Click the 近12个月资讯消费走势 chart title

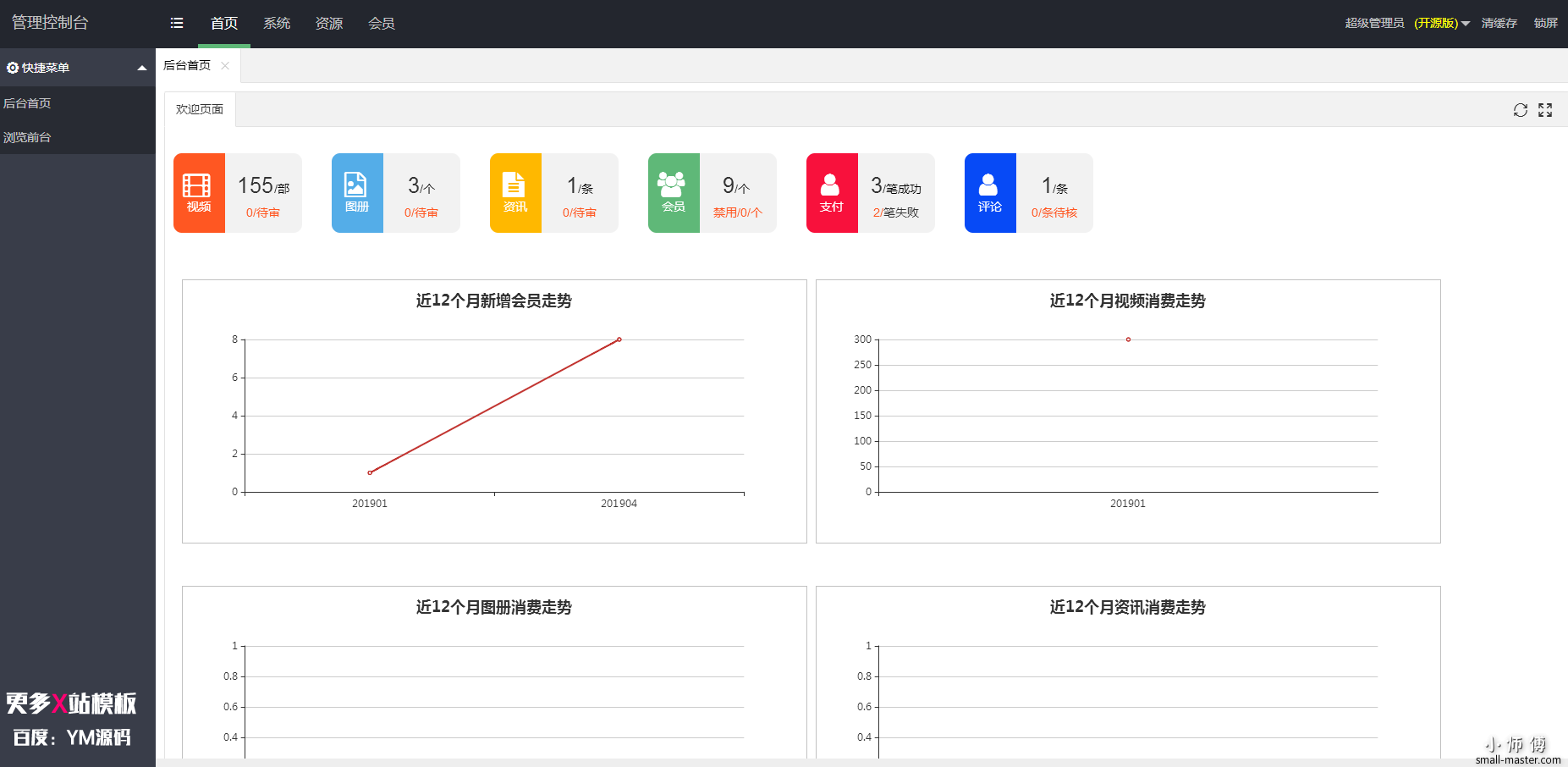click(1128, 607)
